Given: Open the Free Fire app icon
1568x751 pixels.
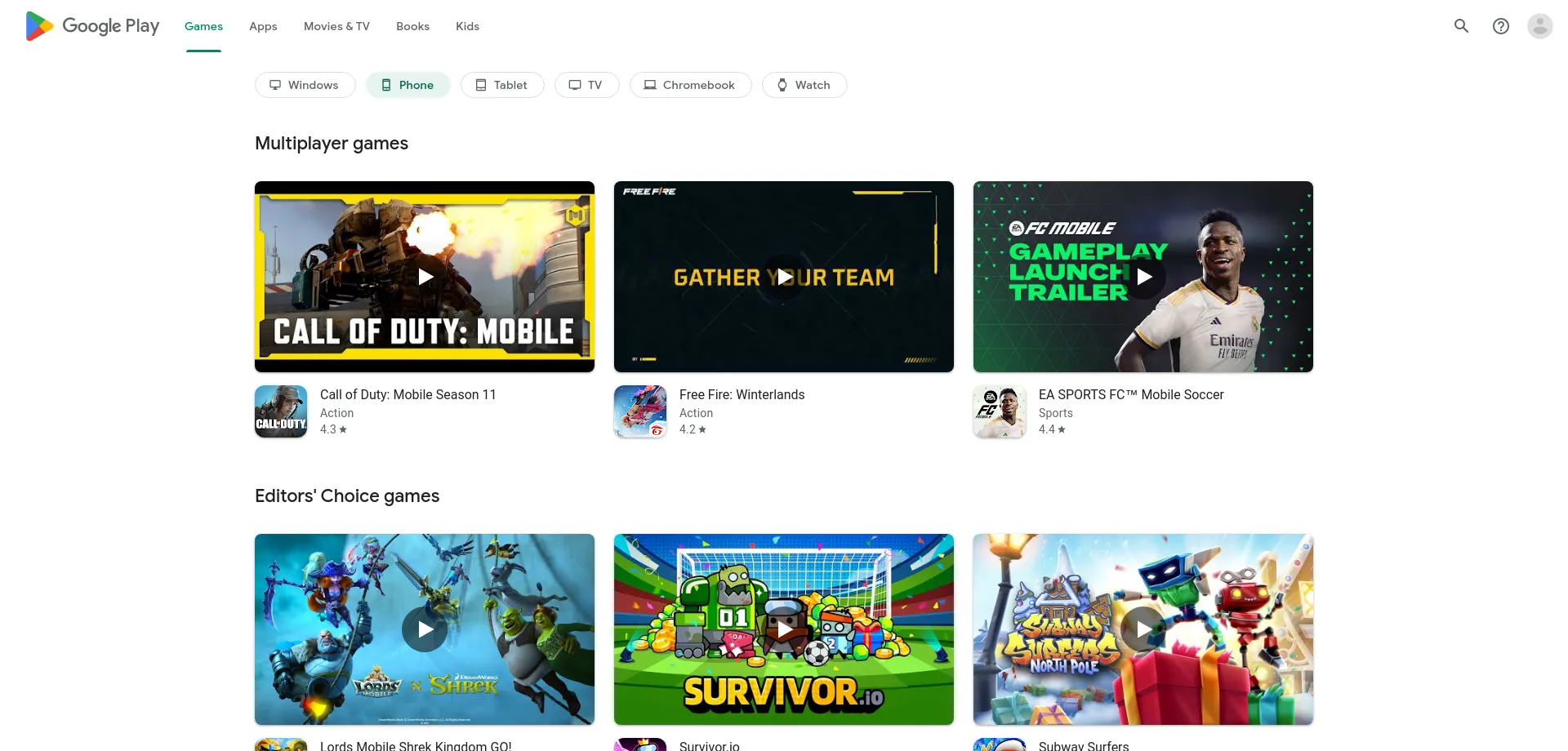Looking at the screenshot, I should coord(640,411).
